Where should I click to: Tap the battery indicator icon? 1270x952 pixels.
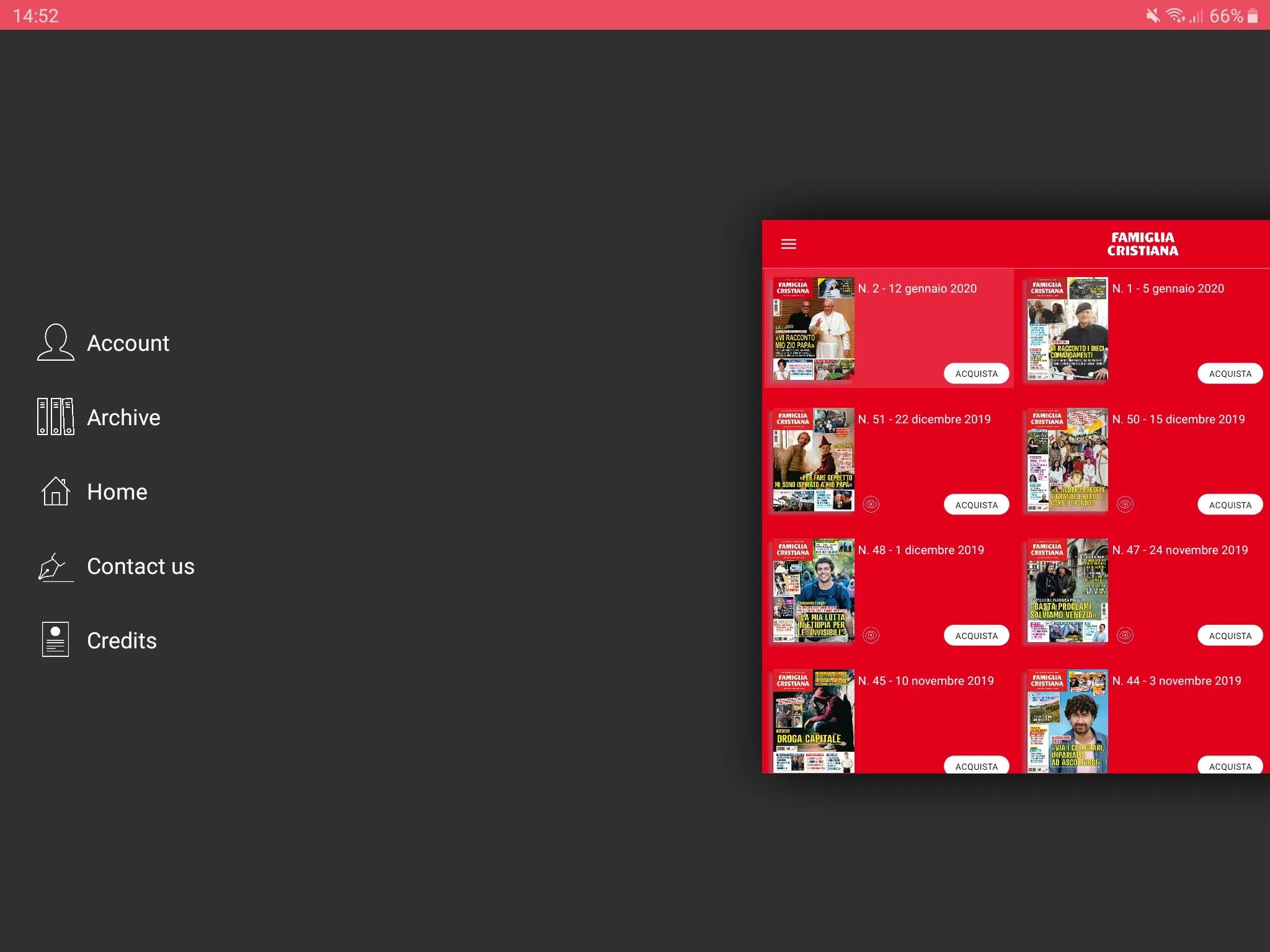click(x=1253, y=15)
